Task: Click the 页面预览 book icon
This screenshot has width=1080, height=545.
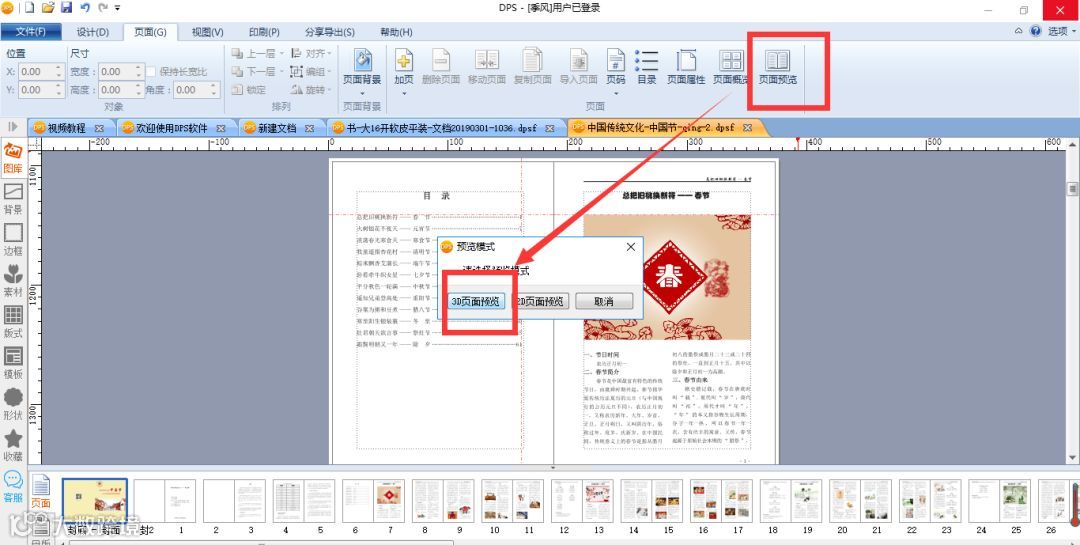Action: click(x=778, y=61)
